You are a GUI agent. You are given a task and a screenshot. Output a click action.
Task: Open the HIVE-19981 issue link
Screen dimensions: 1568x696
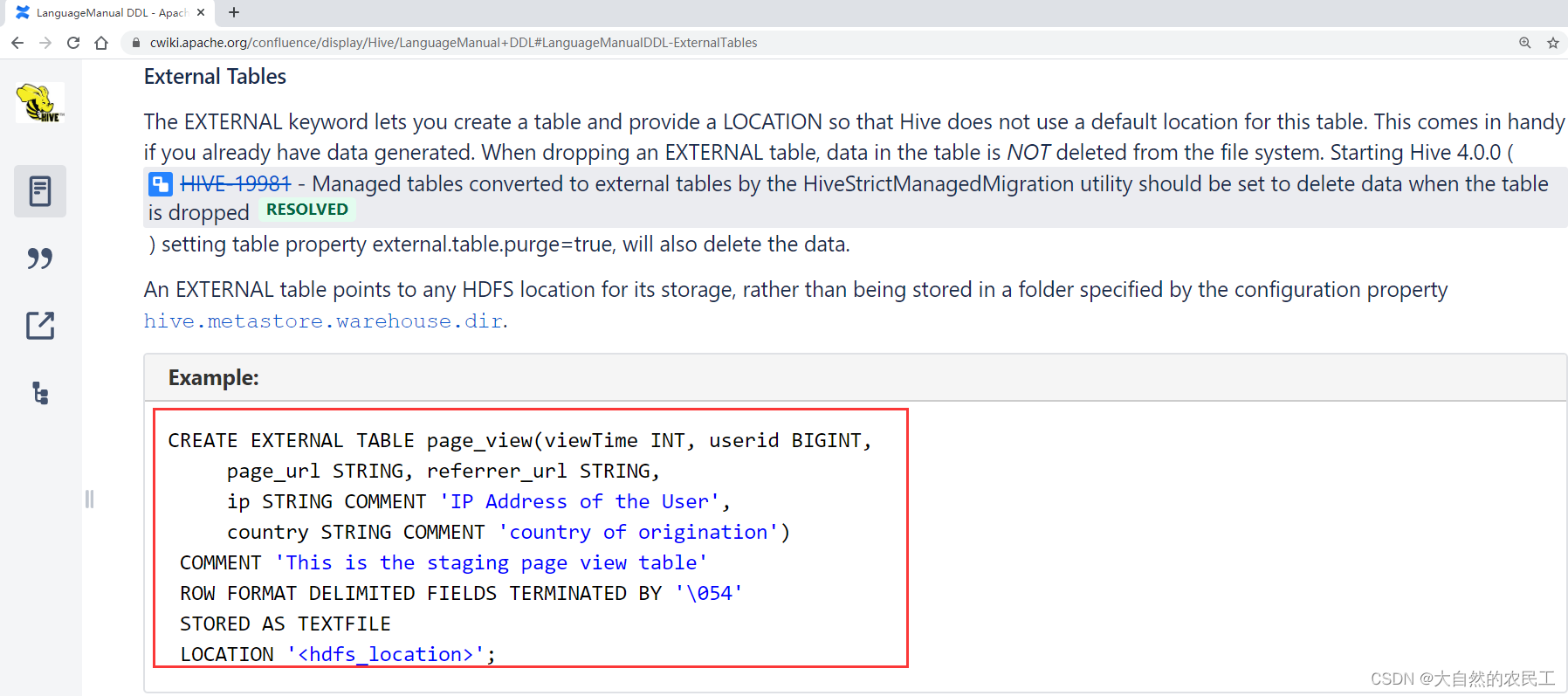[235, 183]
